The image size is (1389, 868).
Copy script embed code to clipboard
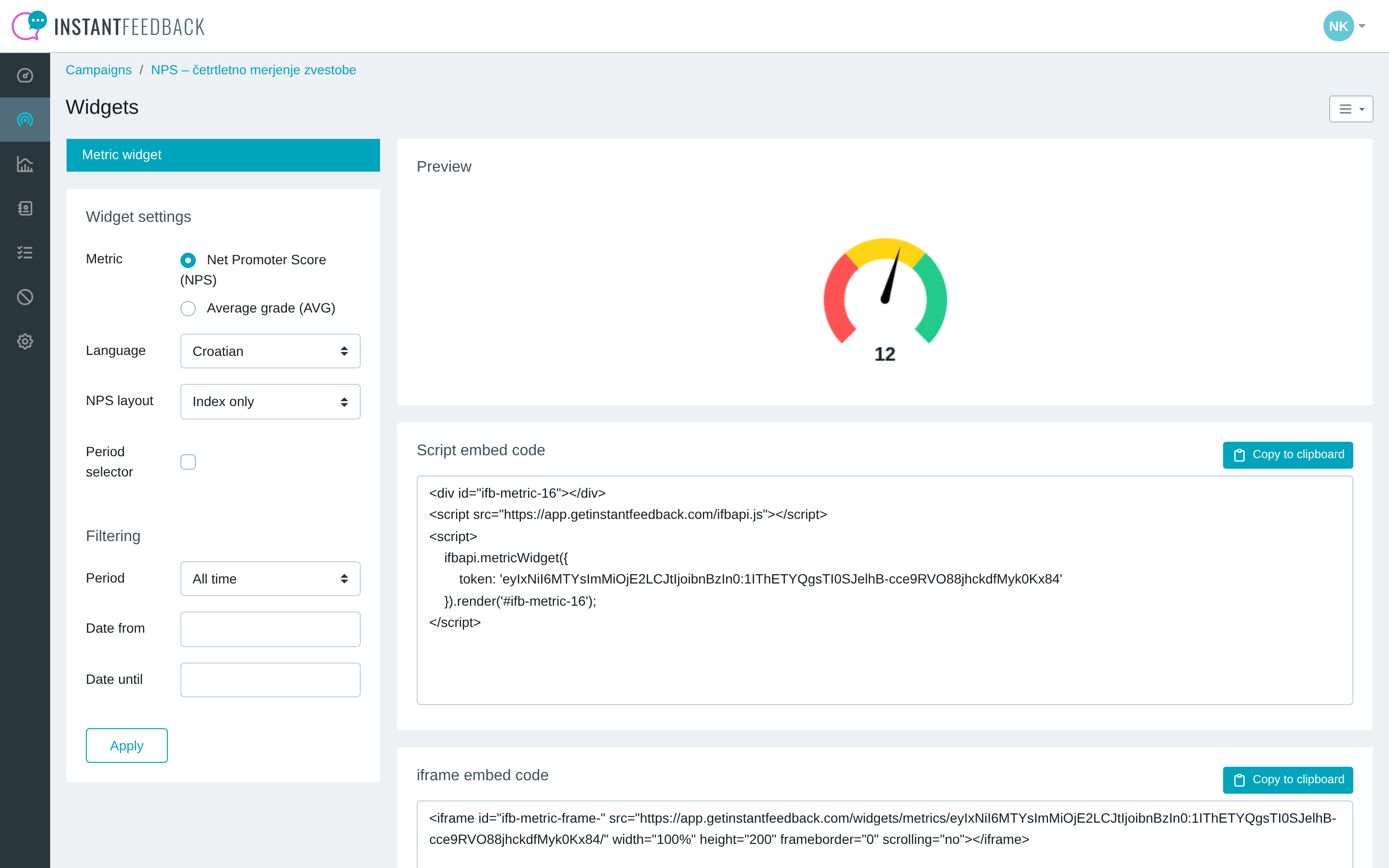pos(1288,455)
